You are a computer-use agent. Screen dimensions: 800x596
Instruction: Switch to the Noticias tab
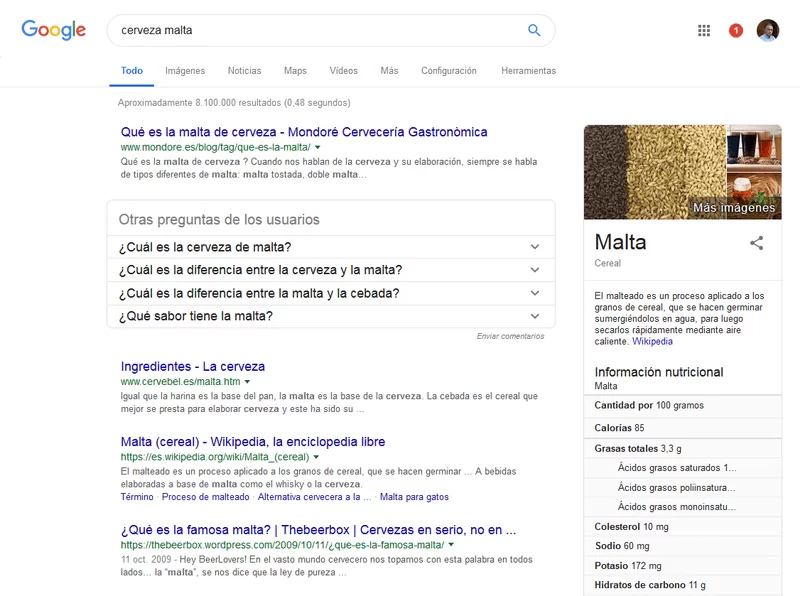pos(244,70)
